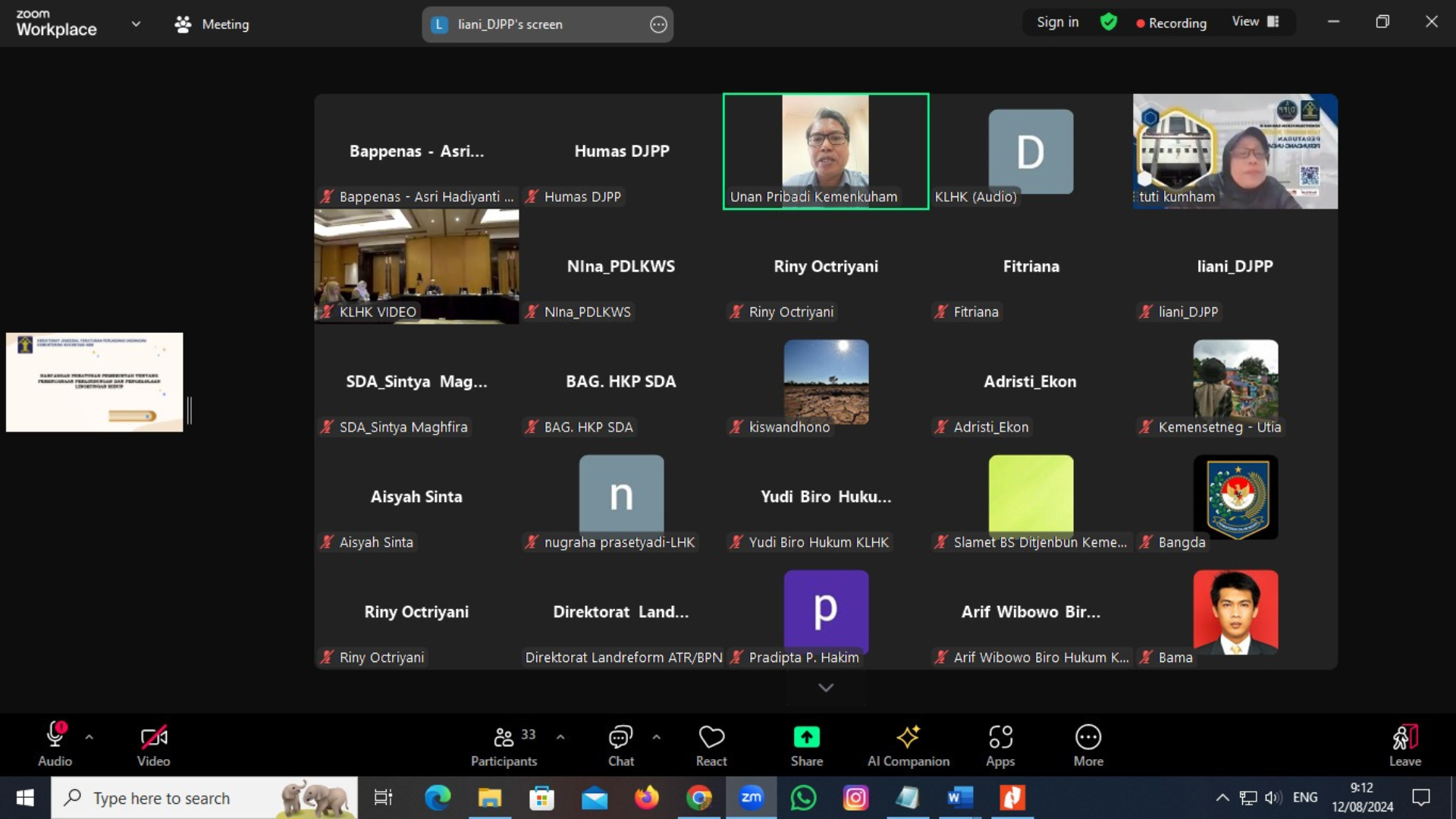Open options ellipsis on liani_DJPP's screen tab
The width and height of the screenshot is (1456, 819).
click(658, 24)
